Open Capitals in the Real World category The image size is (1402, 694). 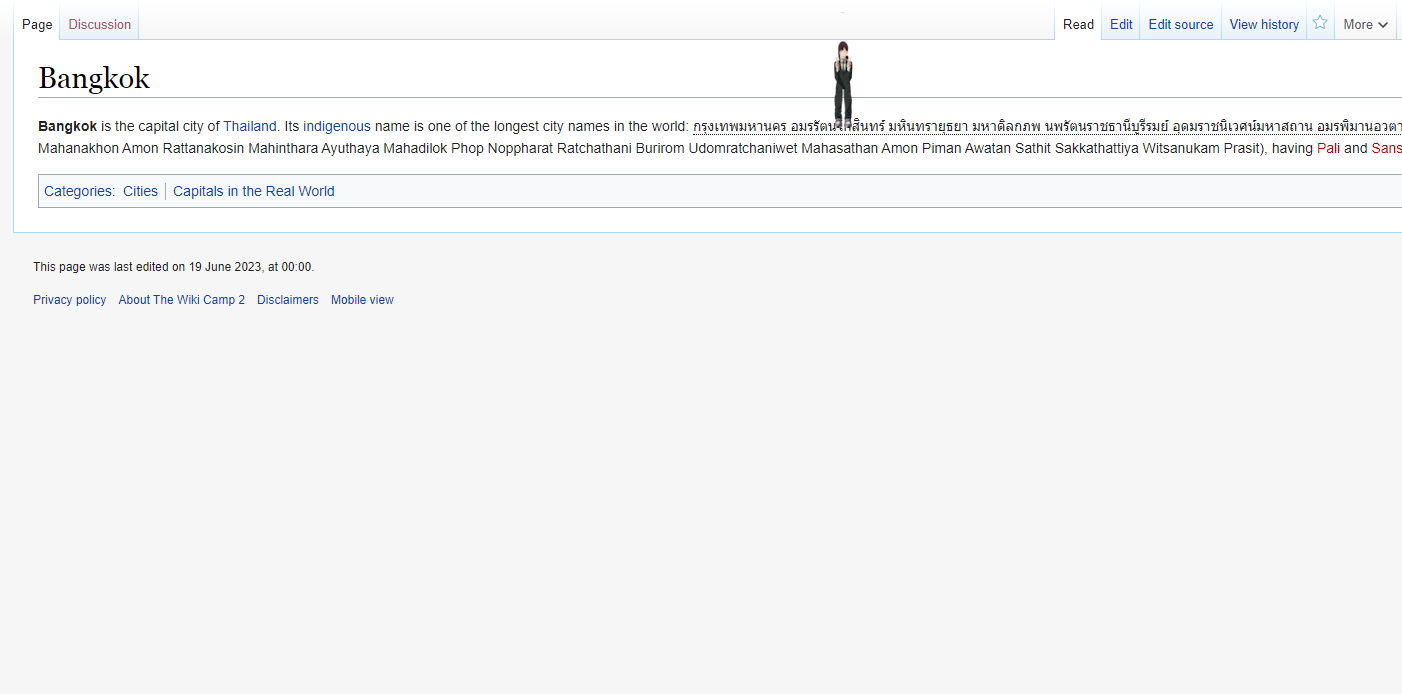tap(253, 191)
